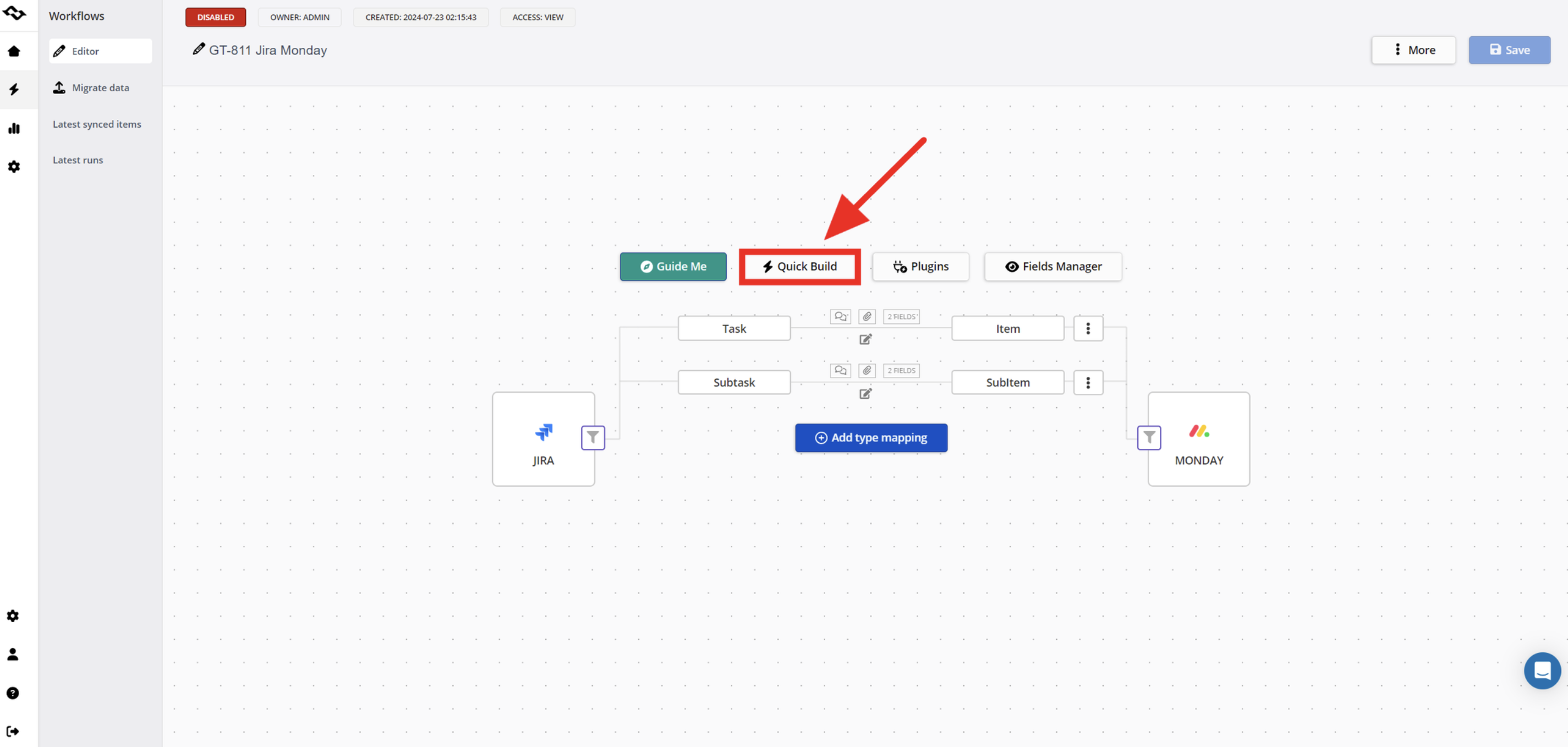Click the 2 FIELDS badge on the Task mapping
The height and width of the screenshot is (747, 1568).
901,317
